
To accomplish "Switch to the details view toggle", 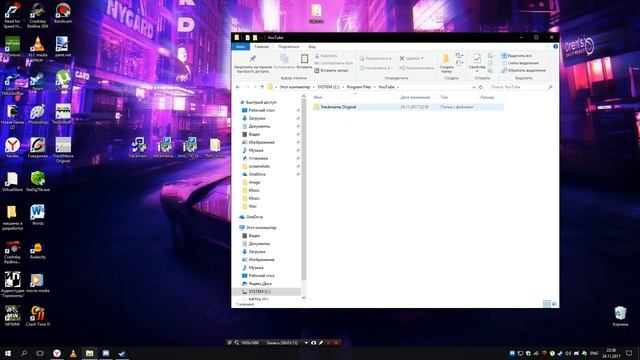I will [547, 304].
